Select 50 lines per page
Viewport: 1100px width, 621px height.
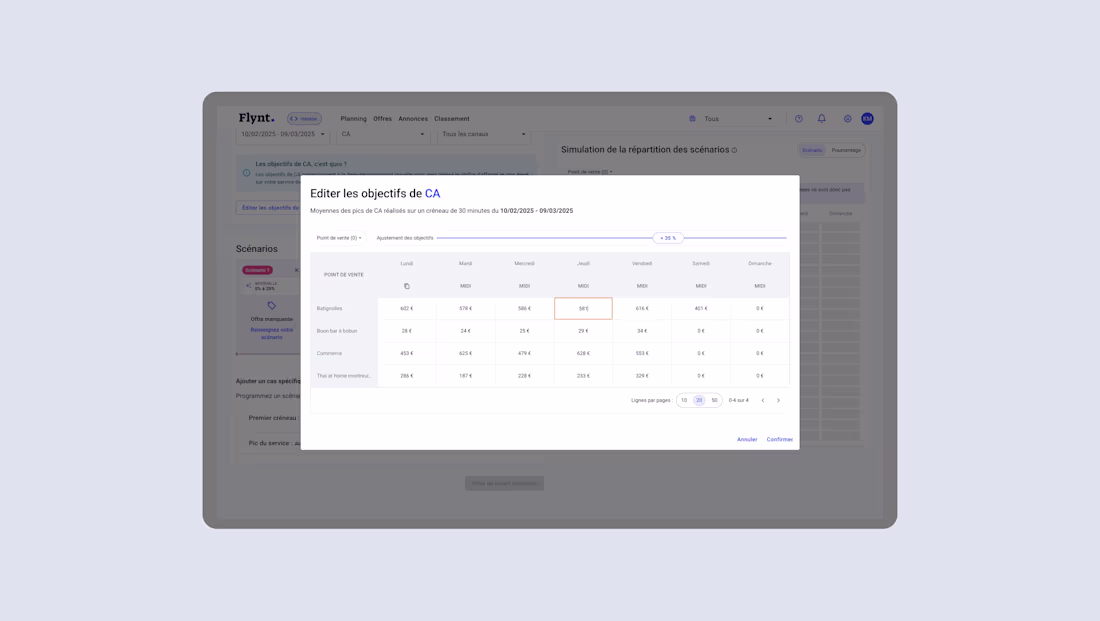(714, 400)
